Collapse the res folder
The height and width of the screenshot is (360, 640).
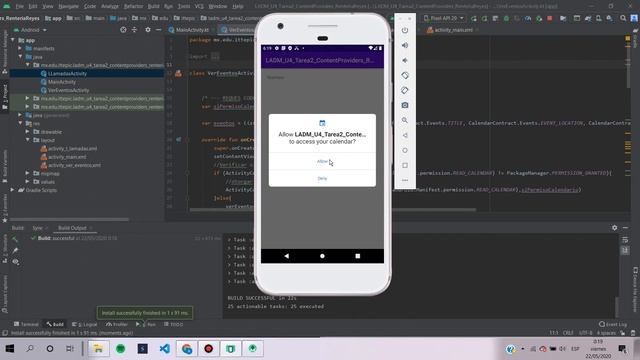[20, 123]
